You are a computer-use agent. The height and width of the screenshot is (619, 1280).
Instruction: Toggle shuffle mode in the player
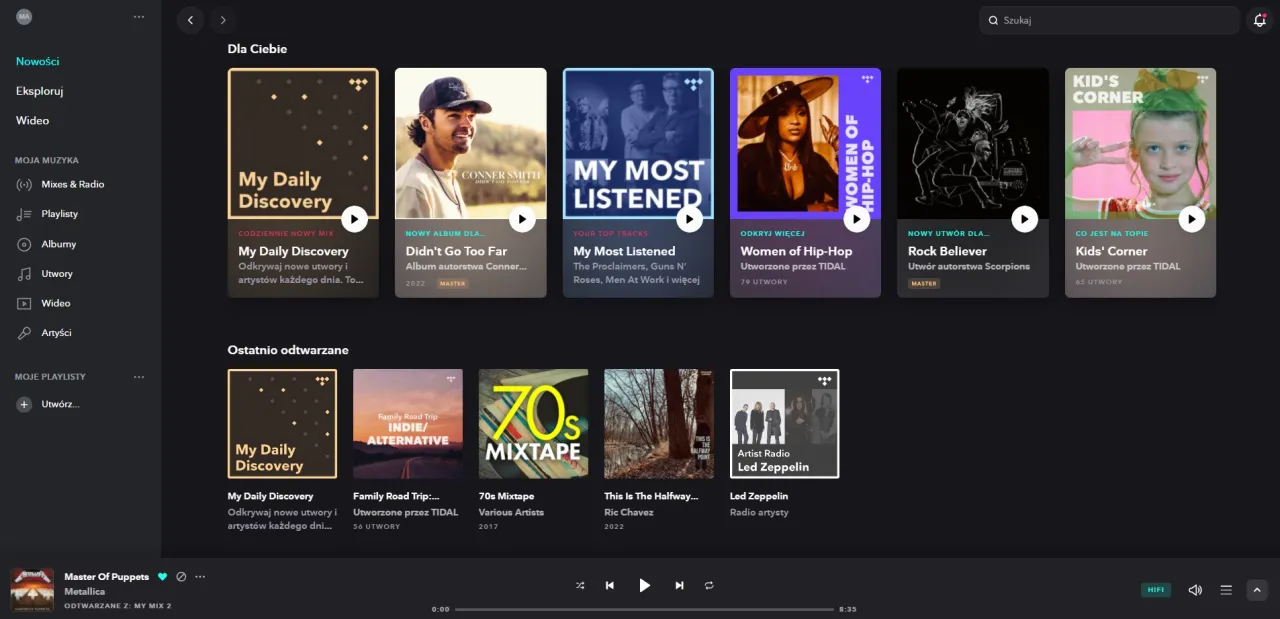click(580, 586)
